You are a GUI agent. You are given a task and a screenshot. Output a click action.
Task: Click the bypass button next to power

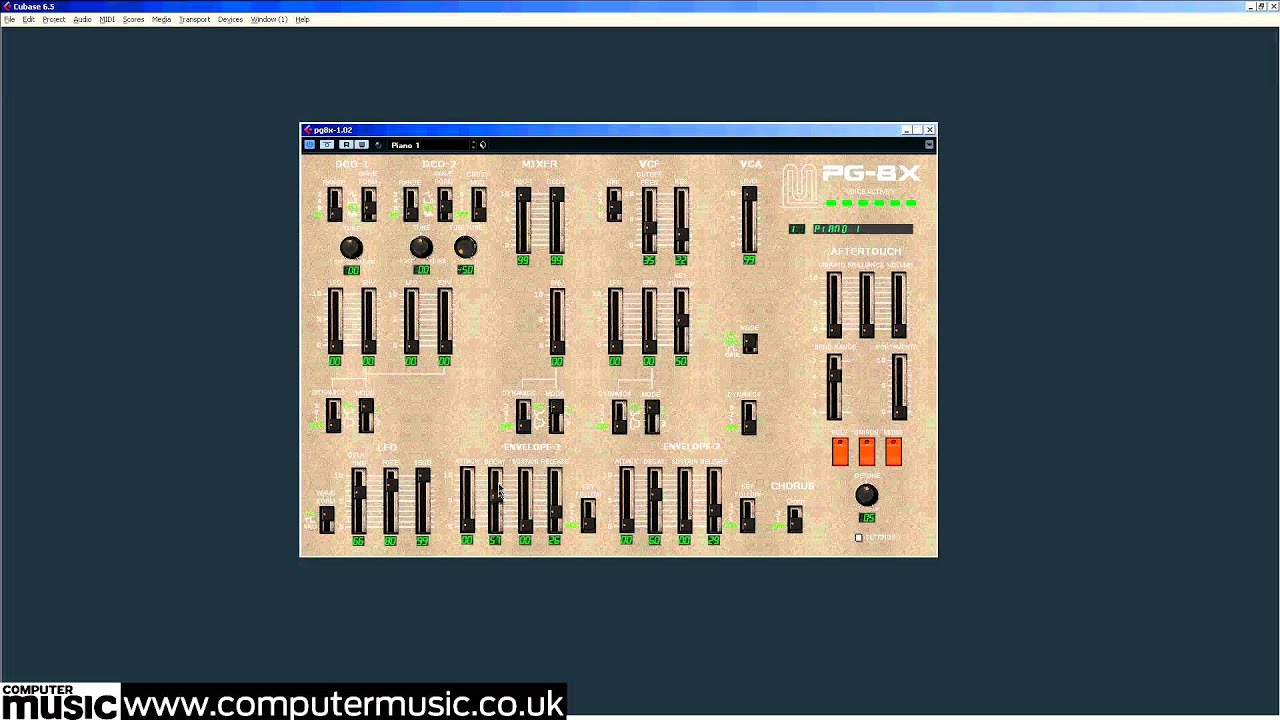[x=327, y=145]
